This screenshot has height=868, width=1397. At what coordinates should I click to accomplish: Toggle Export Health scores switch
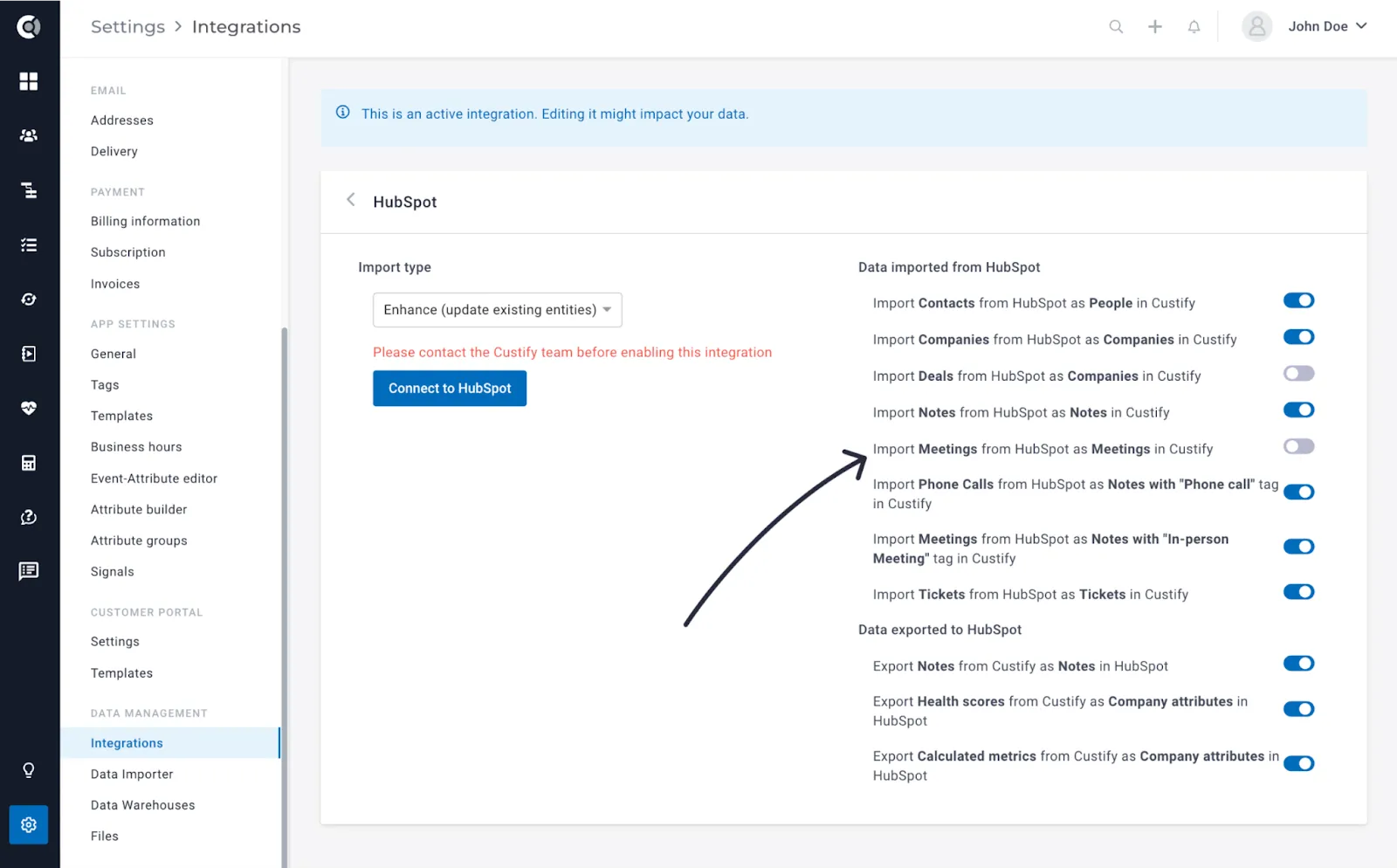(x=1298, y=709)
